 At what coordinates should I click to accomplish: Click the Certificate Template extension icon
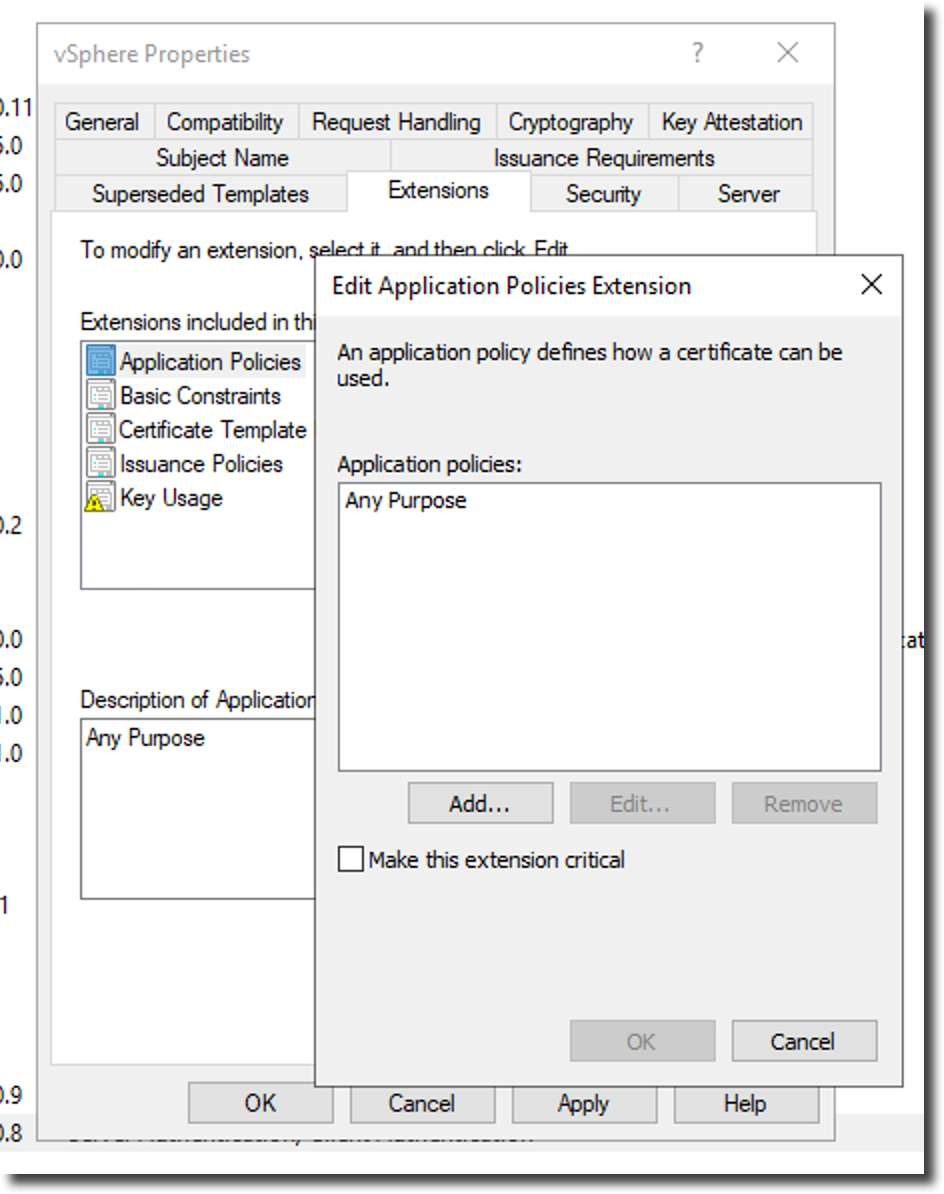100,429
